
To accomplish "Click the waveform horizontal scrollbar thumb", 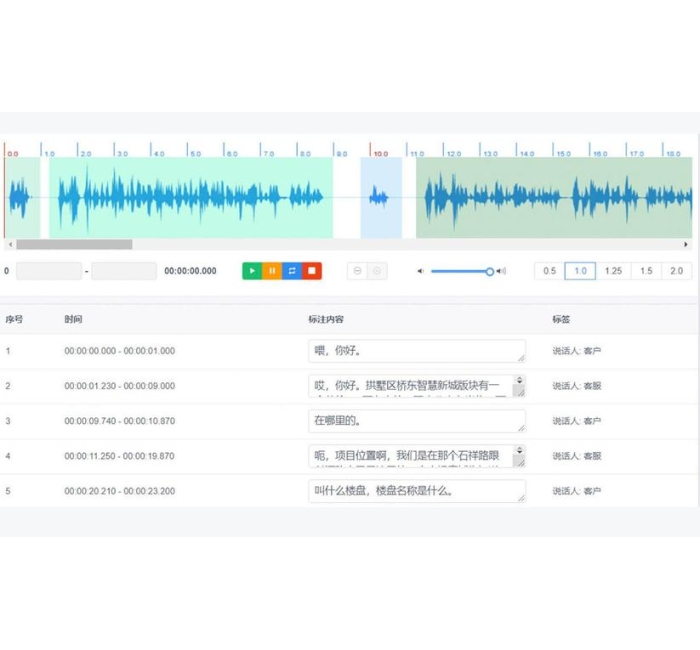I will pos(74,244).
